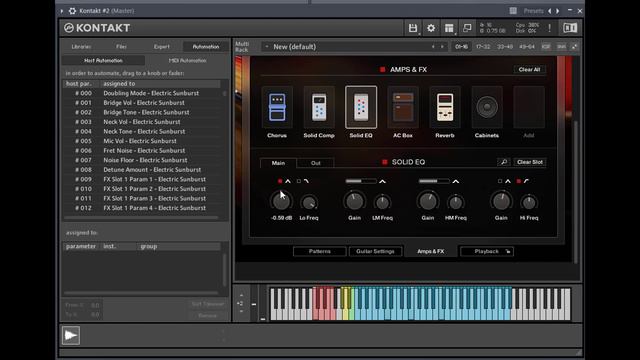Switch to the Files tab

121,47
